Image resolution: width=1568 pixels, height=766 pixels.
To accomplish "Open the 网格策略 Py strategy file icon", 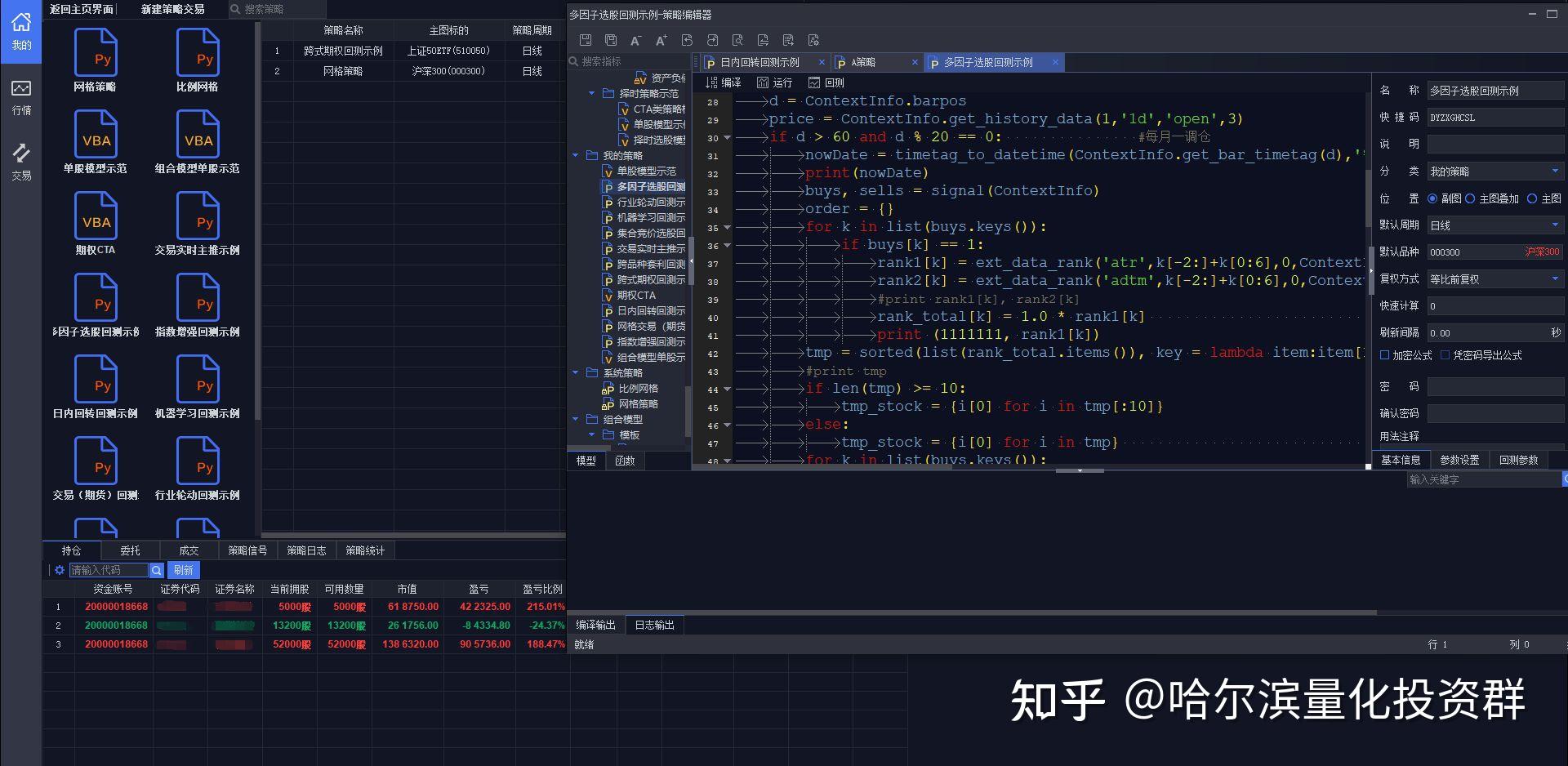I will (x=96, y=52).
